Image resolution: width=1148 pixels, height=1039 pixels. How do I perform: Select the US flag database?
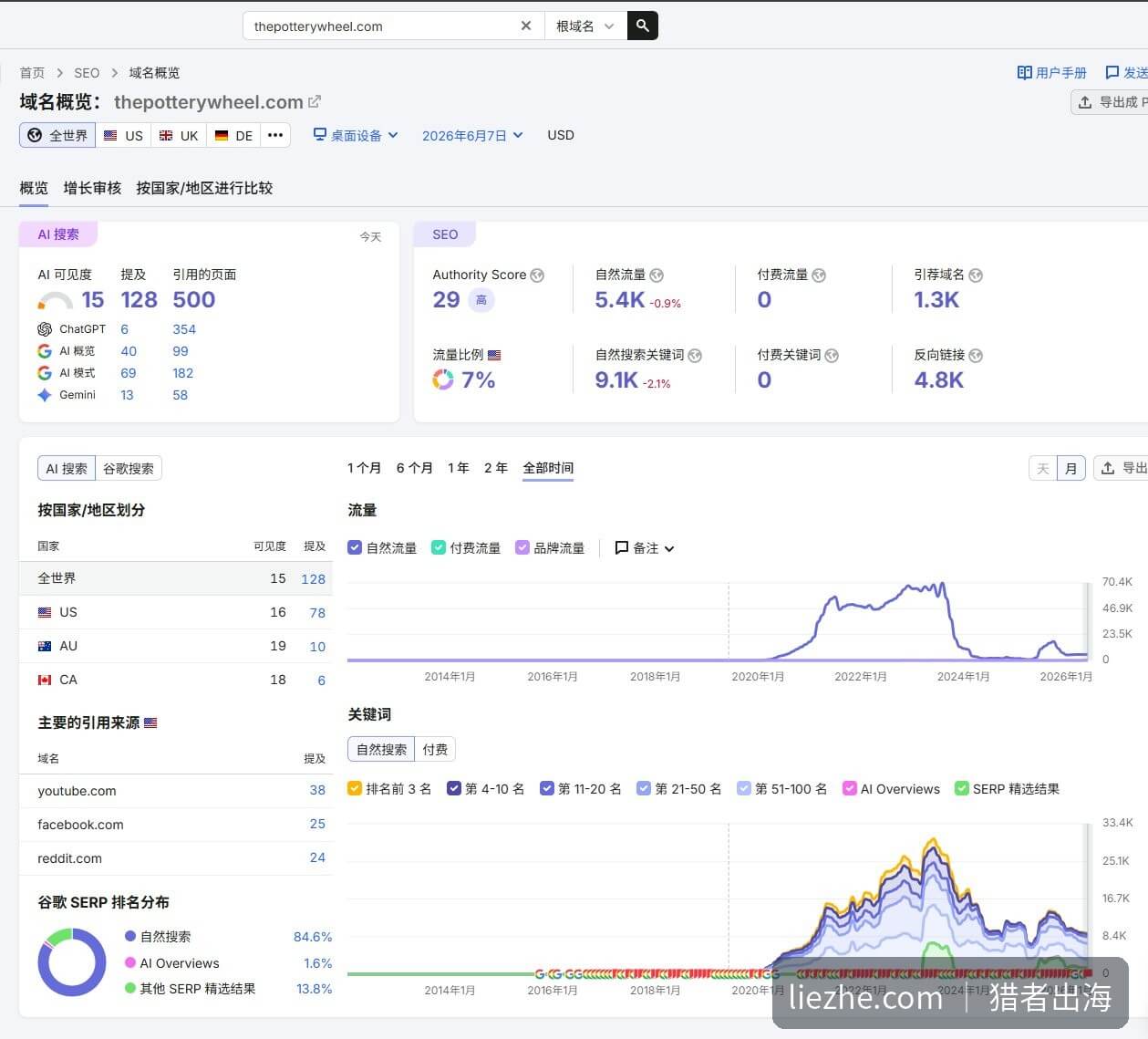[123, 135]
